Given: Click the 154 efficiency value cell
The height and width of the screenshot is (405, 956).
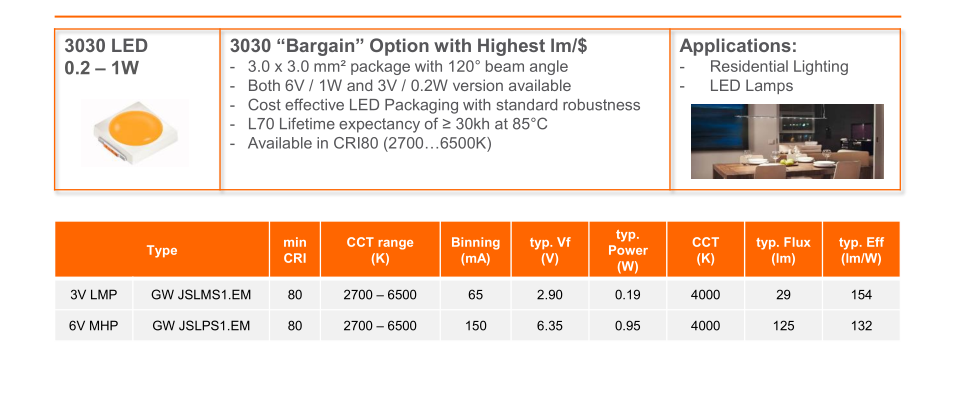Looking at the screenshot, I should [861, 295].
